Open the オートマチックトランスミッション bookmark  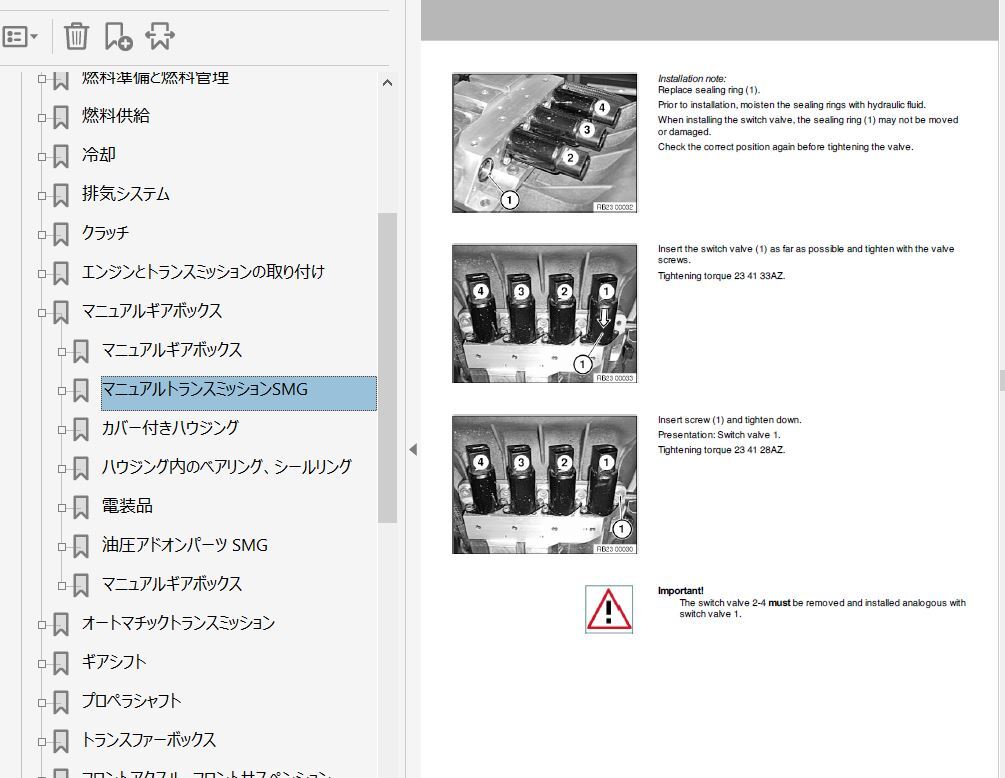178,623
